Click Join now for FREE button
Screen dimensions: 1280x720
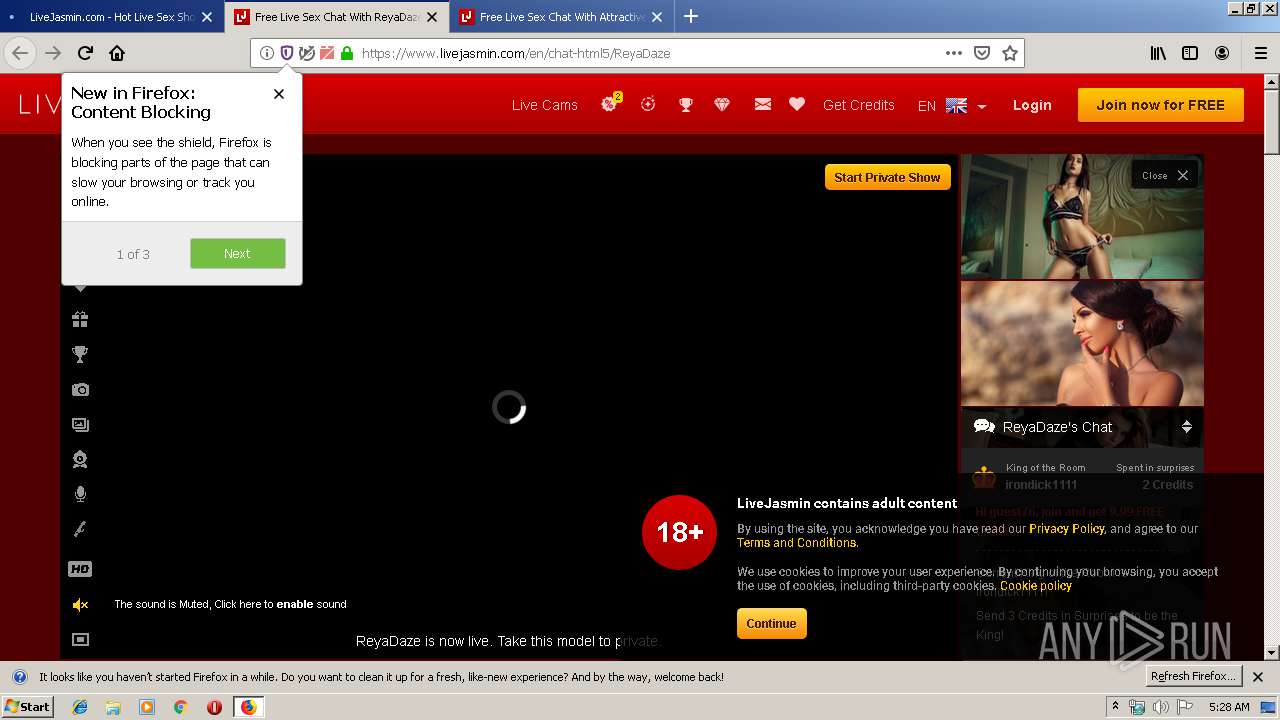click(1161, 105)
